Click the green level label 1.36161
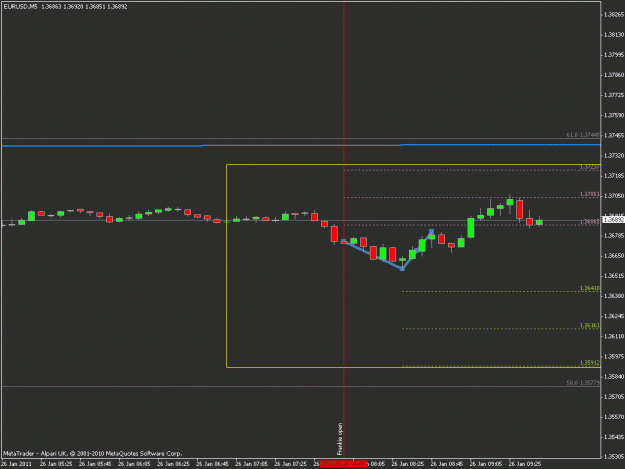Viewport: 625px width, 469px height. click(590, 326)
